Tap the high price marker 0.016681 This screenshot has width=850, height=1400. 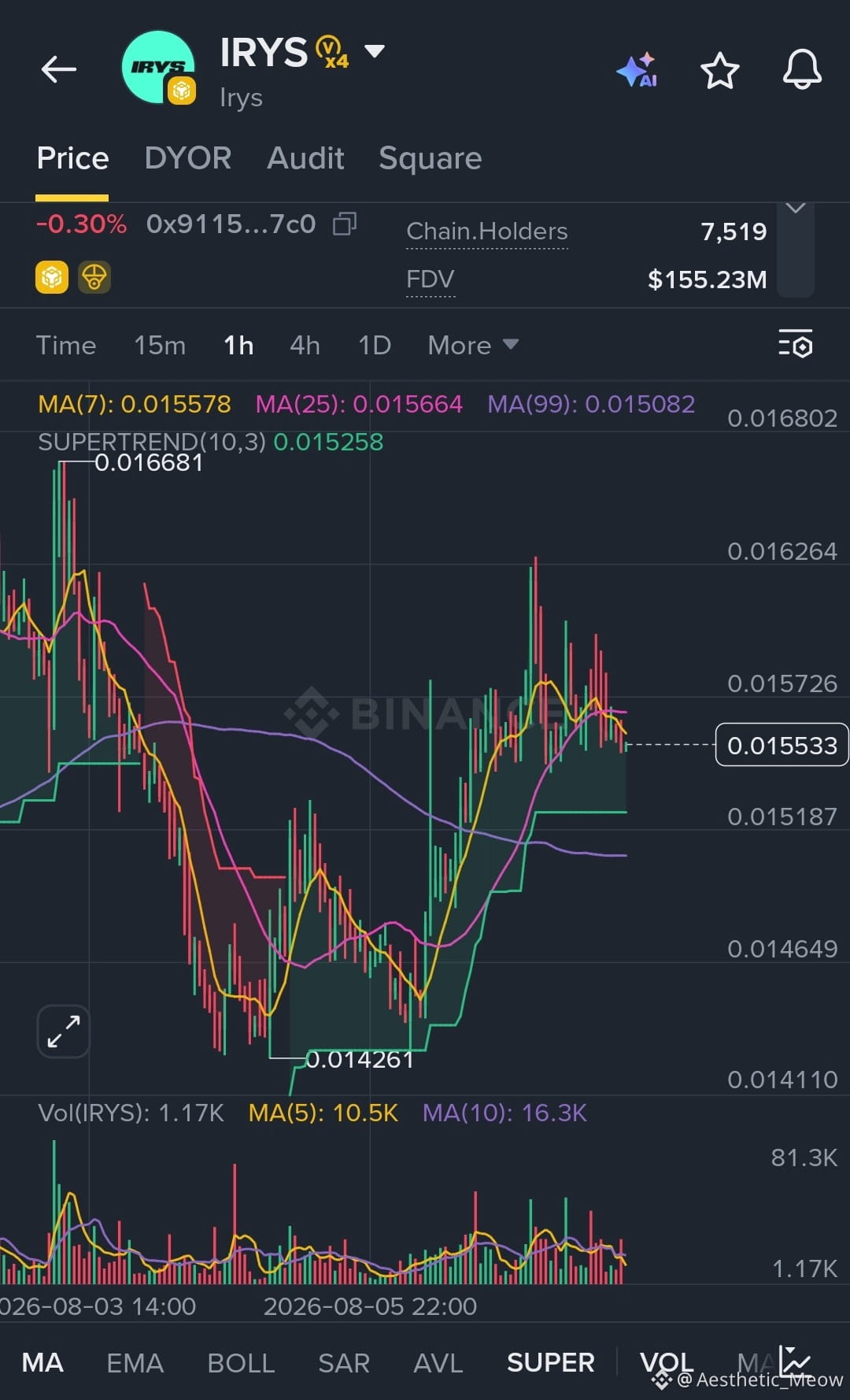pyautogui.click(x=149, y=462)
